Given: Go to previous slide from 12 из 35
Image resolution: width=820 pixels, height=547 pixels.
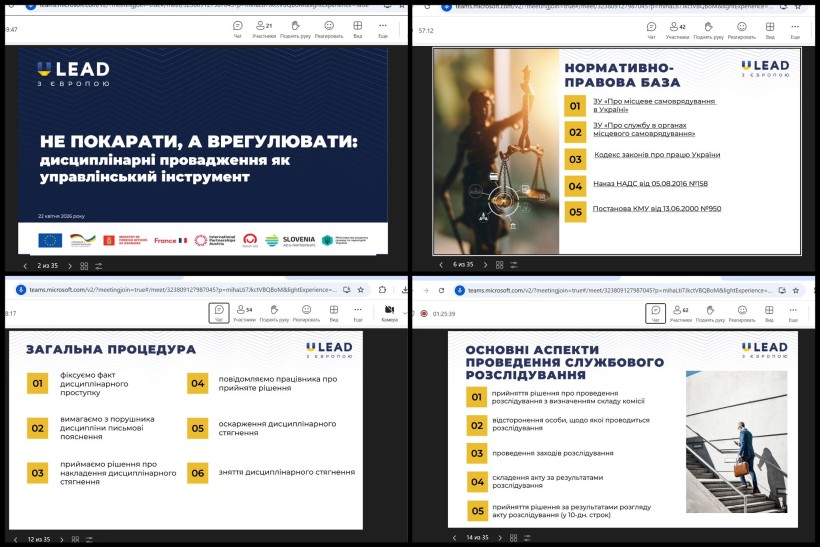Looking at the screenshot, I should click(x=16, y=539).
